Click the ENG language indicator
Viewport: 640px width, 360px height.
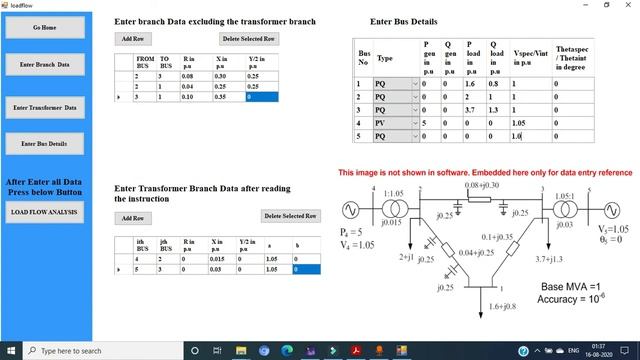pos(573,351)
